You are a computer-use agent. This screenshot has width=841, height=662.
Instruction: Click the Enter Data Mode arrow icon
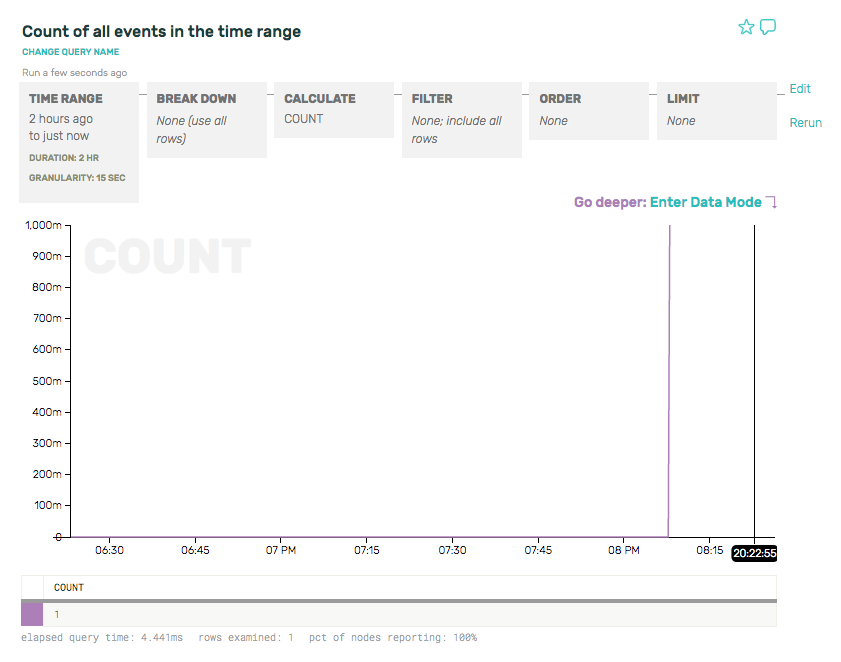771,203
